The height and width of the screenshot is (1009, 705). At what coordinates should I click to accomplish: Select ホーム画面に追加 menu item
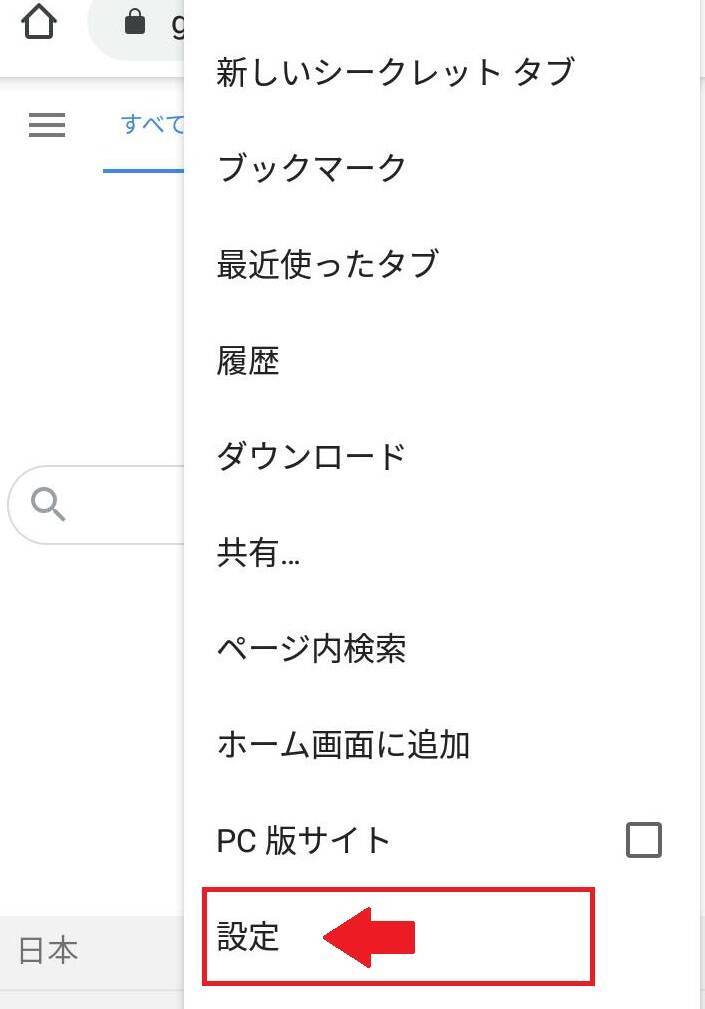point(343,745)
